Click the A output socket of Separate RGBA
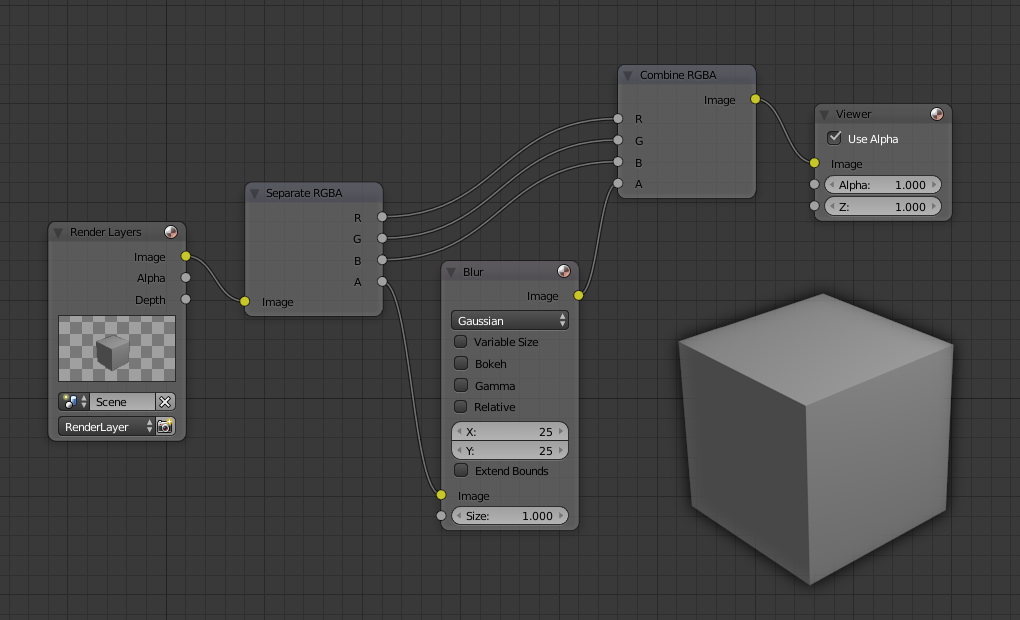Screen dimensions: 1020x620 click(382, 282)
